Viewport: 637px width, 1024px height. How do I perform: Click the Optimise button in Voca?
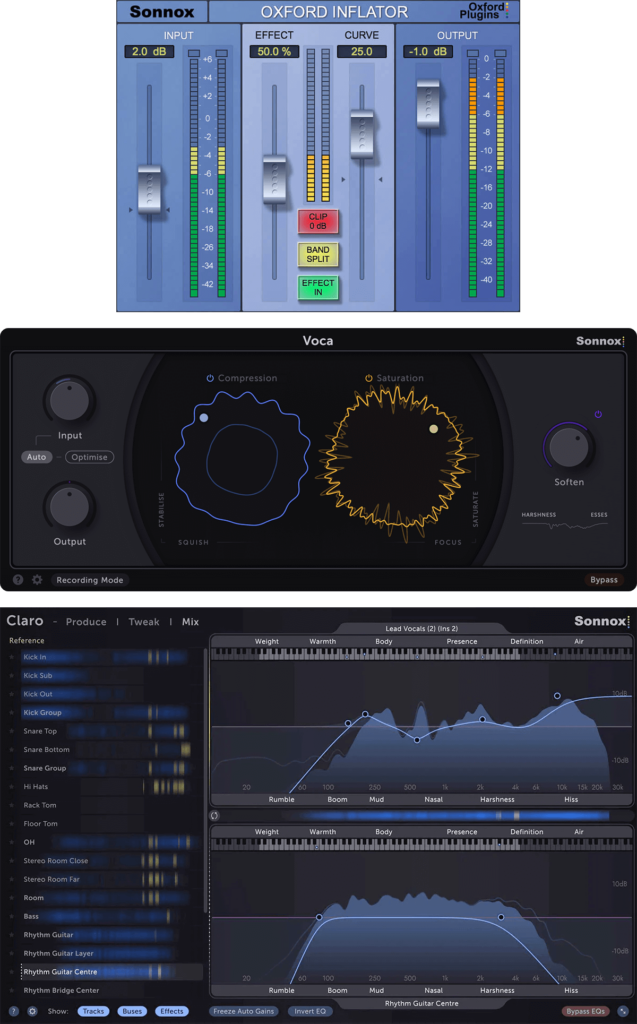click(x=90, y=457)
